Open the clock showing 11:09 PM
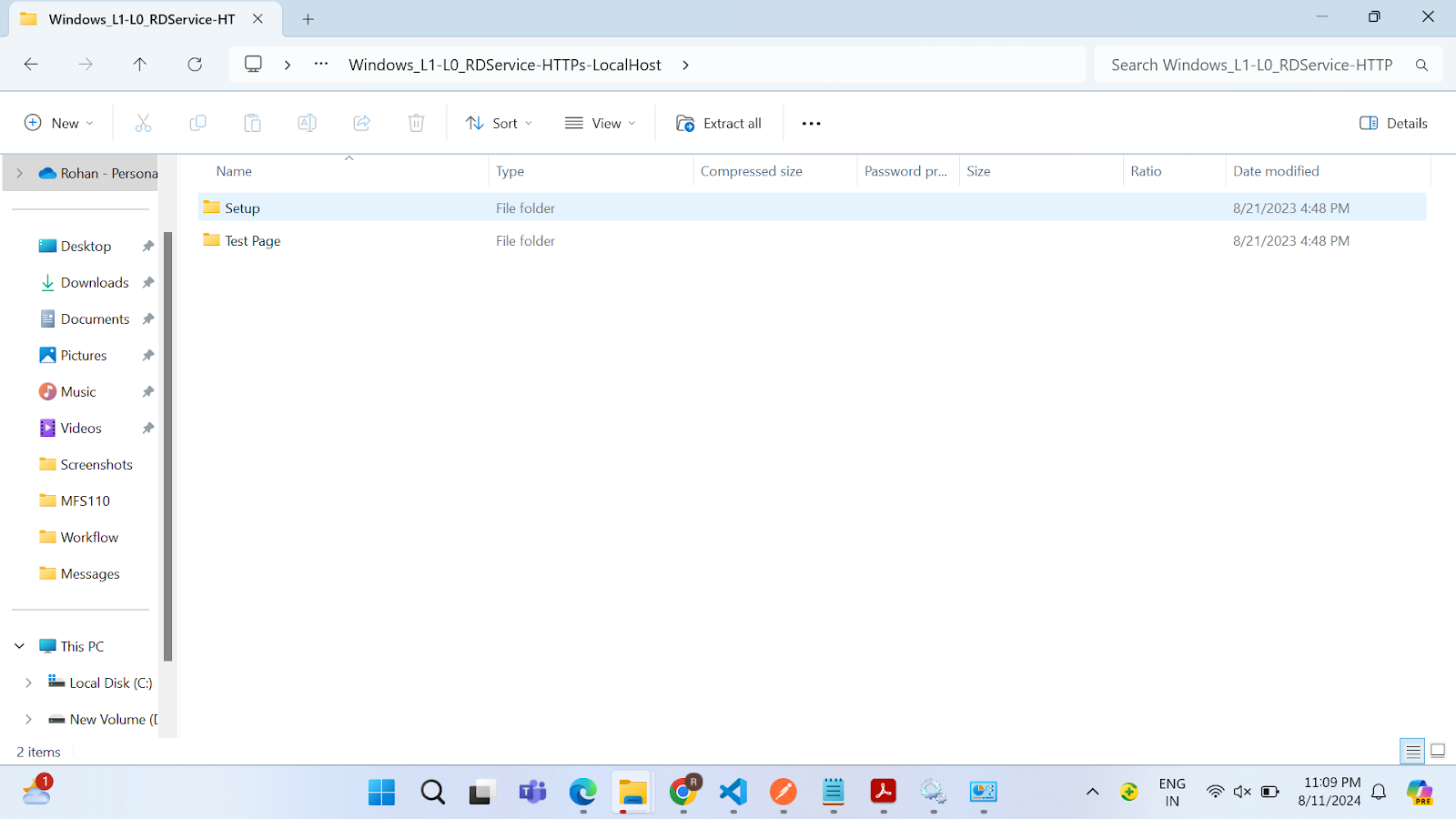This screenshot has width=1456, height=819. coord(1330,792)
